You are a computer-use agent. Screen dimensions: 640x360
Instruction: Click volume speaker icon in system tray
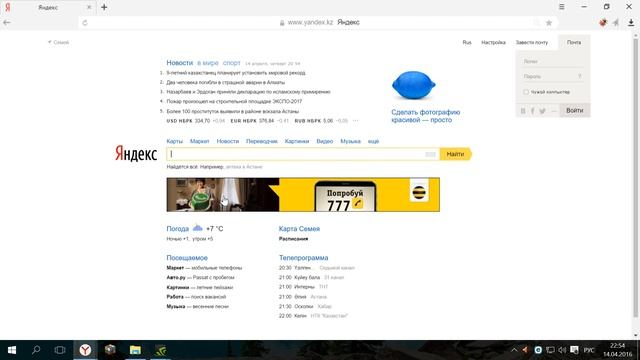[562, 350]
